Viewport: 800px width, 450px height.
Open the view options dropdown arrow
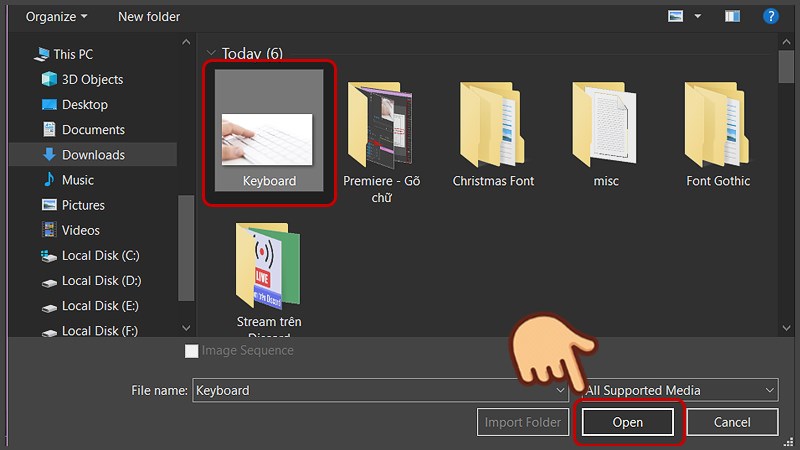[x=697, y=16]
